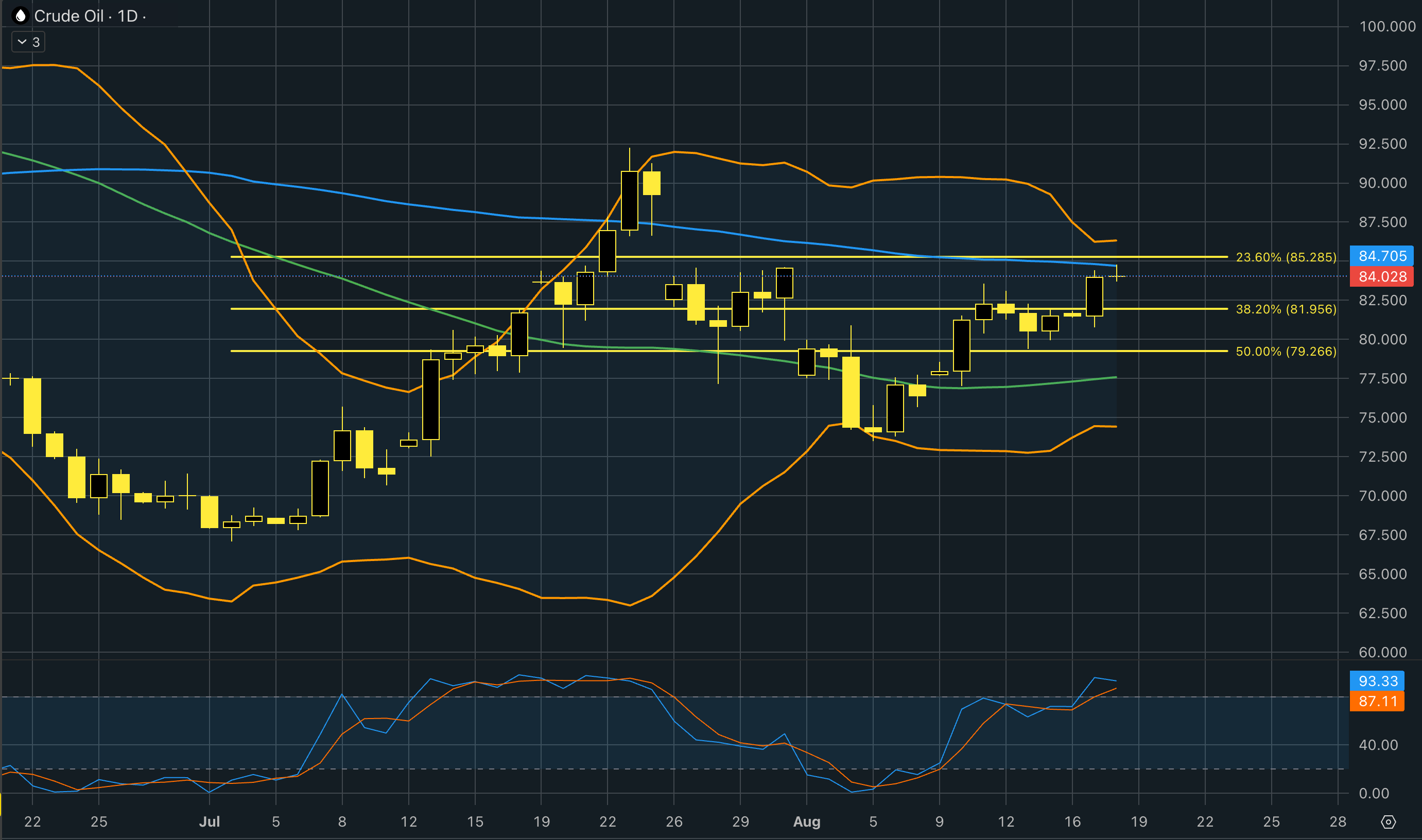Click the 15 date label on the time axis
This screenshot has height=840, width=1422.
tap(475, 821)
